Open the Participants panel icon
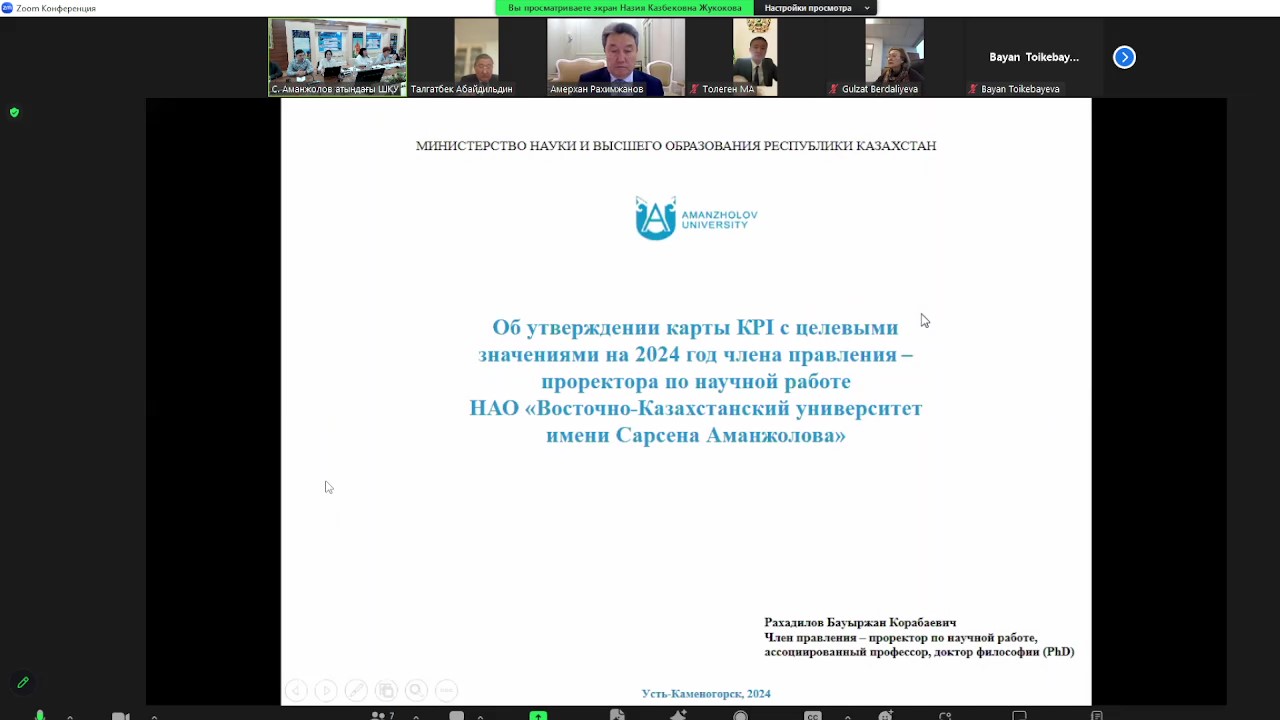The image size is (1280, 720). click(x=380, y=716)
